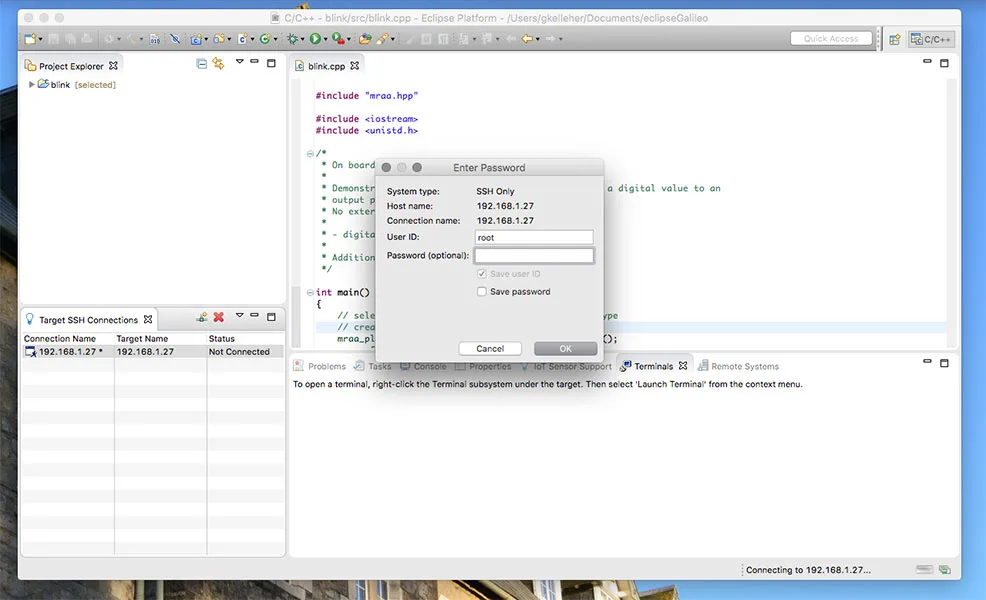The height and width of the screenshot is (600, 986).
Task: Expand the blink project tree node
Action: coord(32,85)
